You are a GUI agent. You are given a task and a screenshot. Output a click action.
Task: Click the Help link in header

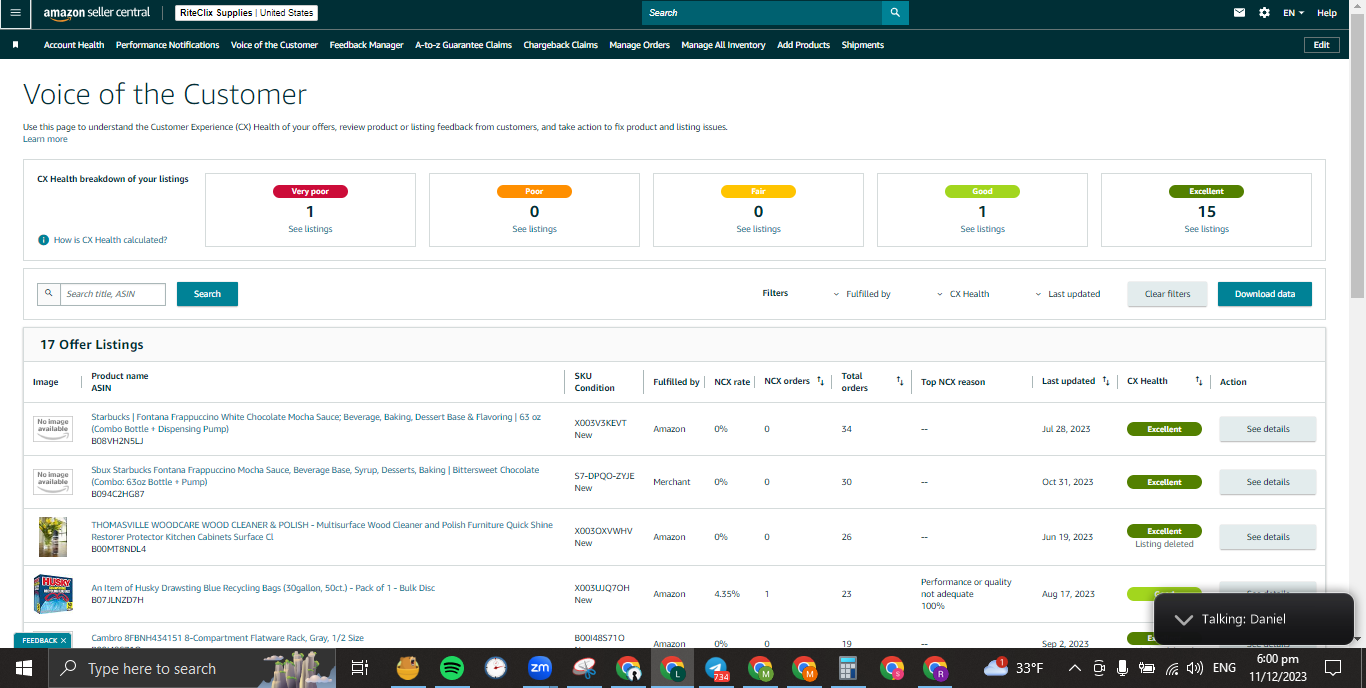(1327, 13)
